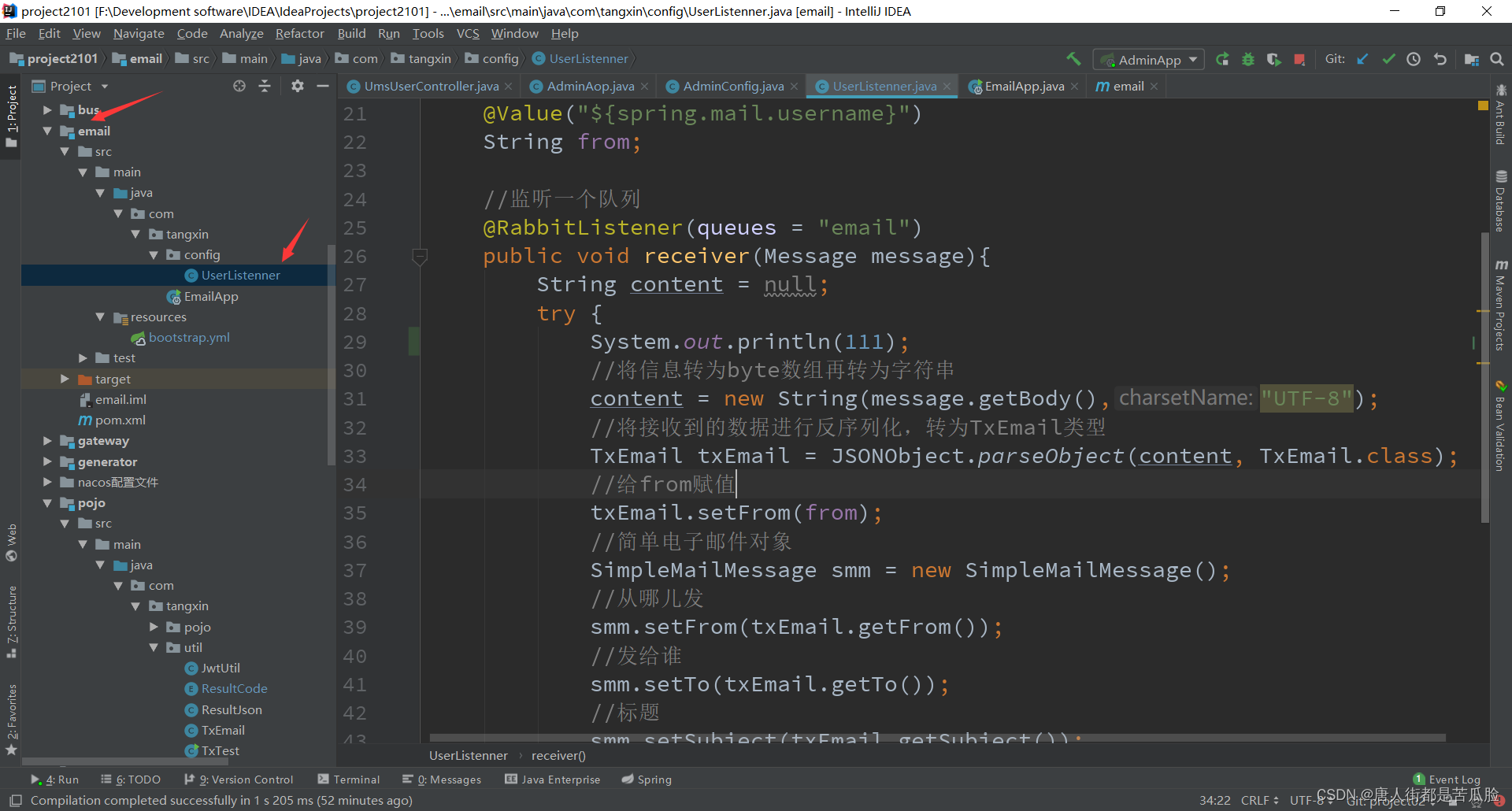Expand the target folder
The height and width of the screenshot is (811, 1512).
click(x=65, y=379)
